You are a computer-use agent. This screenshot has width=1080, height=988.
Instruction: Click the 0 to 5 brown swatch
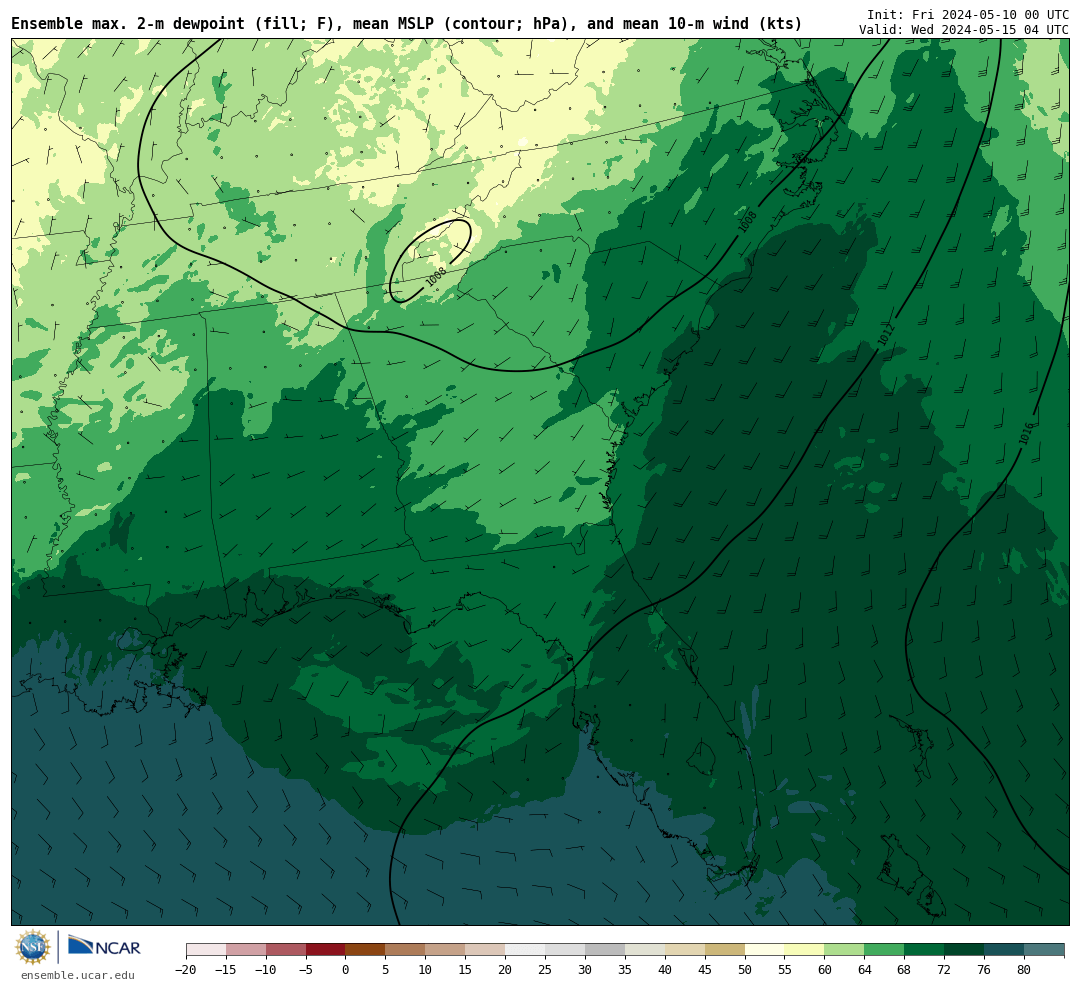(366, 950)
